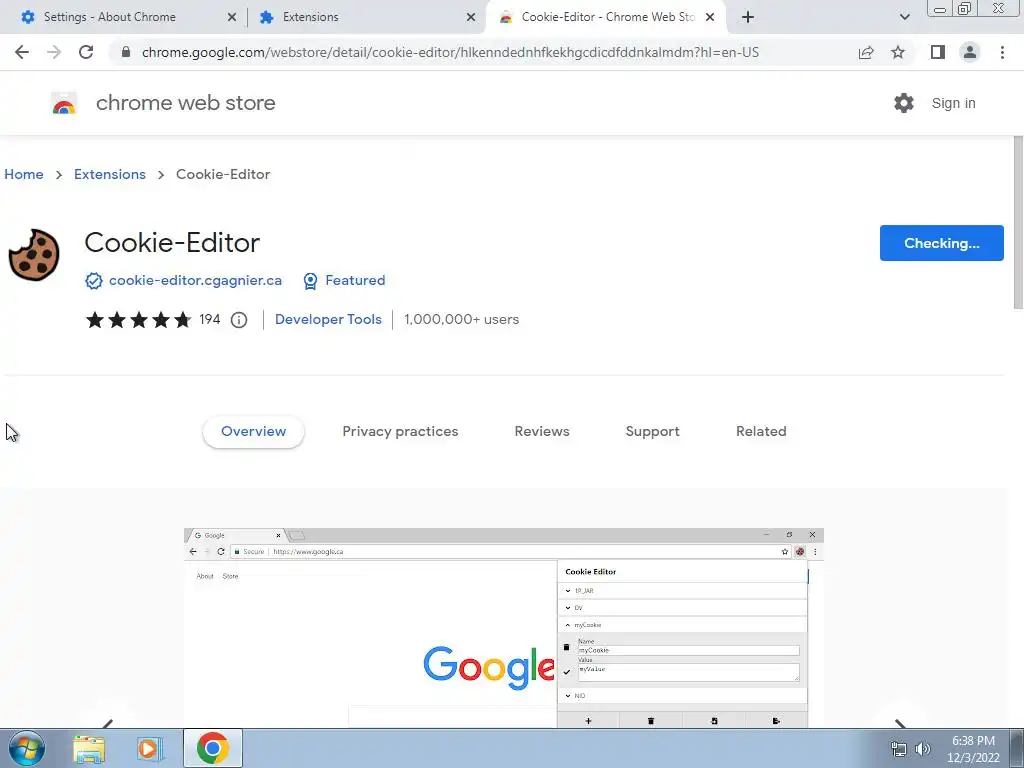This screenshot has height=768, width=1024.
Task: Click Sign in
Action: [x=953, y=103]
